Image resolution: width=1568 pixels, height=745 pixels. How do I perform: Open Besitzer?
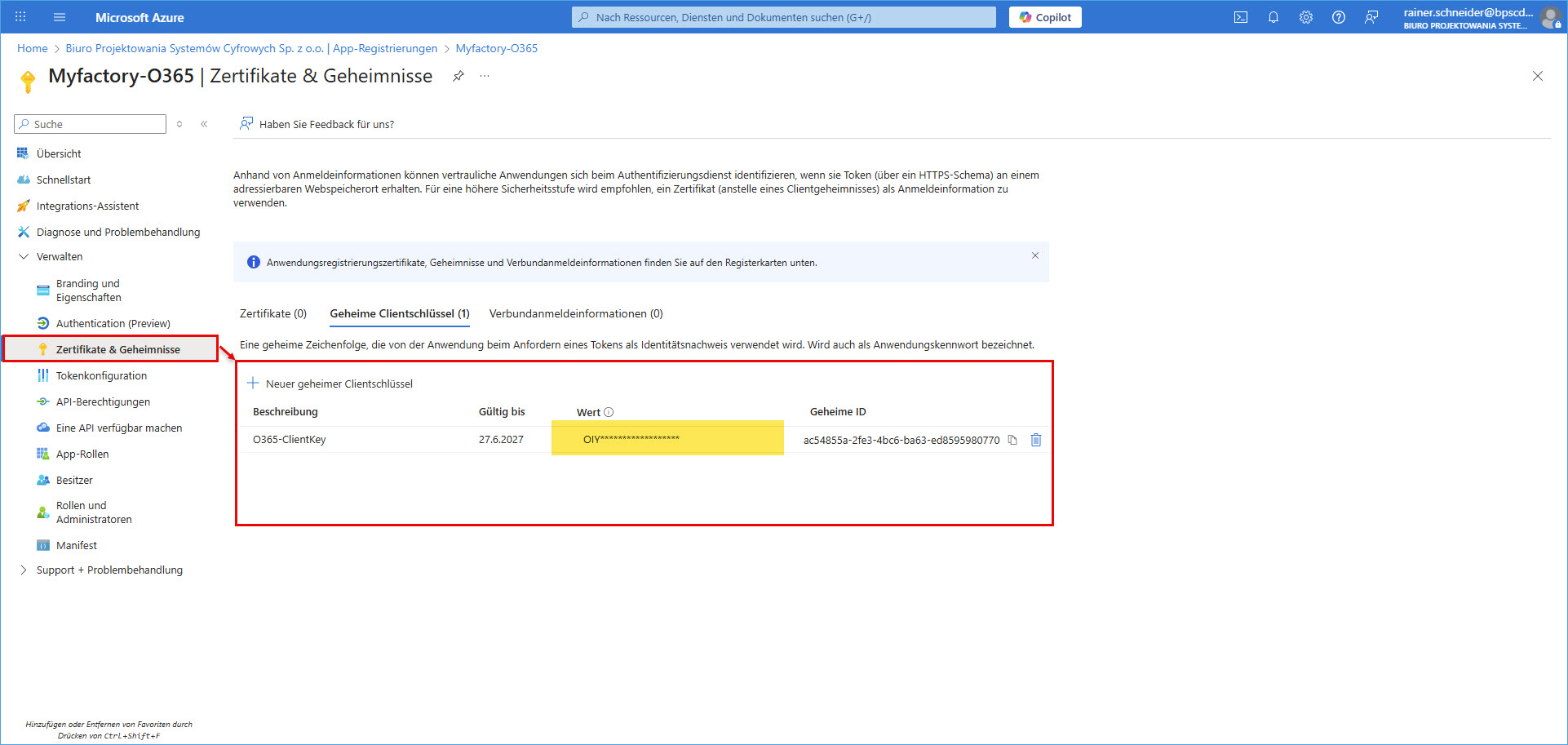pos(74,480)
